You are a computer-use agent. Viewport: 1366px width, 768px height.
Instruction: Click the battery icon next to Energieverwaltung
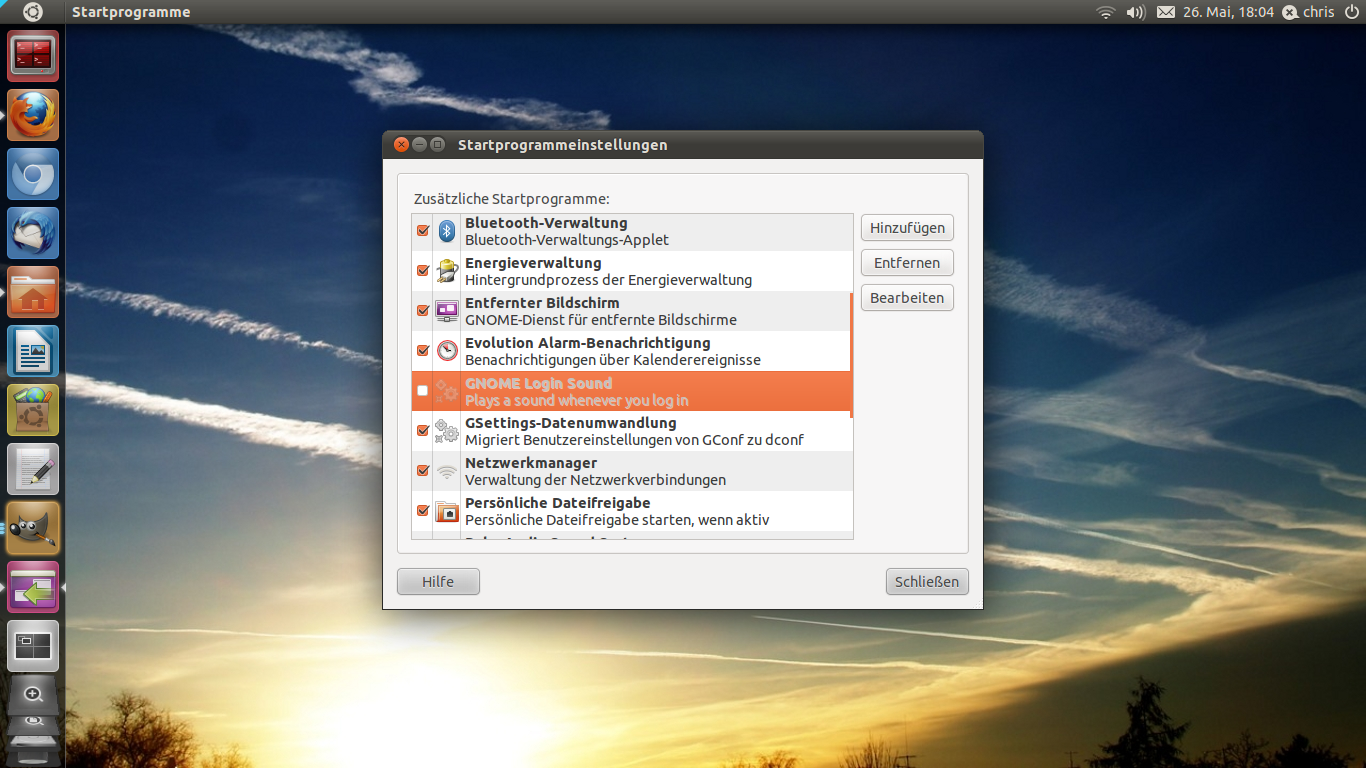[x=446, y=270]
